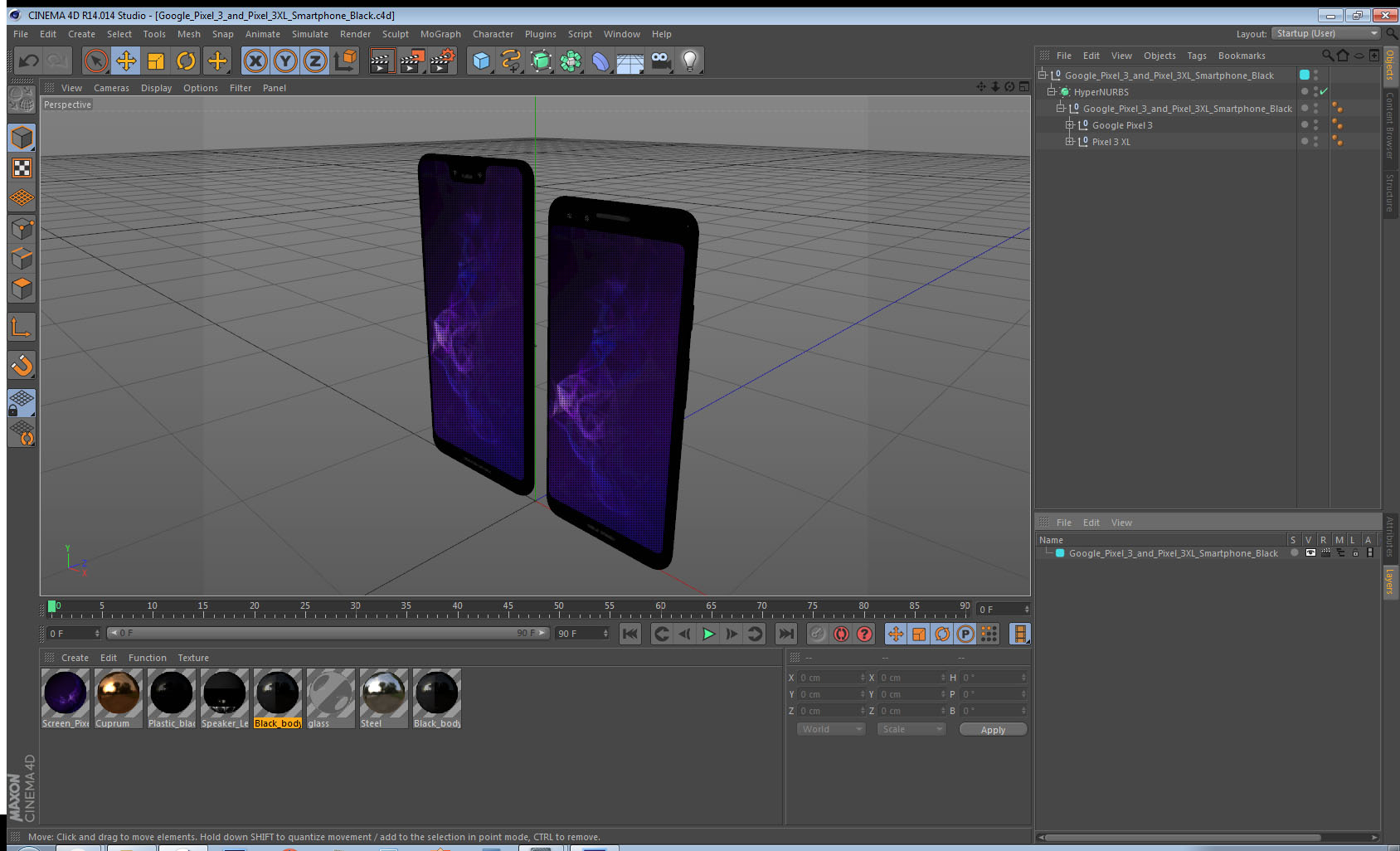Open the Simulate menu

click(x=310, y=34)
